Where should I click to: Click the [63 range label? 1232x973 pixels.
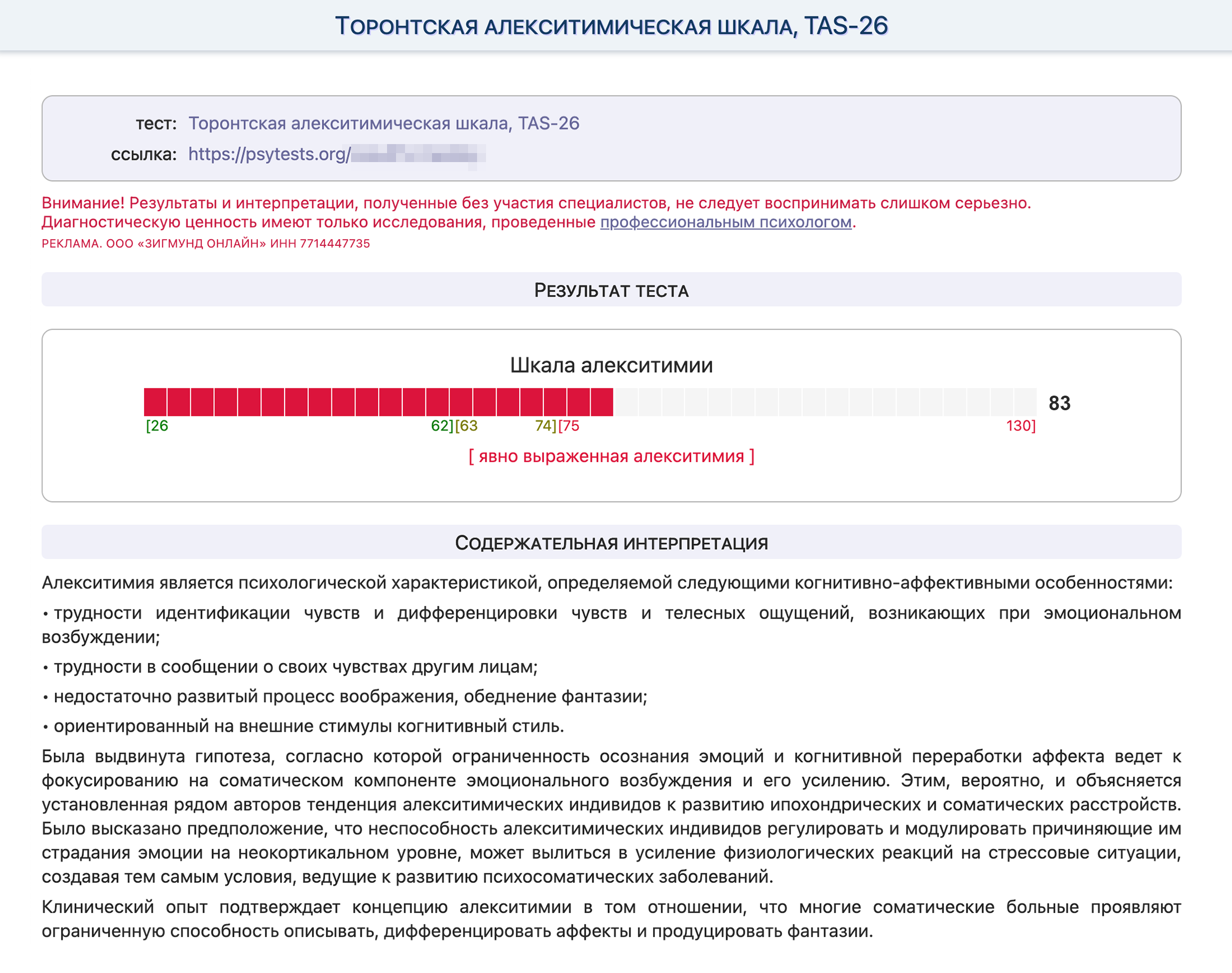[466, 426]
